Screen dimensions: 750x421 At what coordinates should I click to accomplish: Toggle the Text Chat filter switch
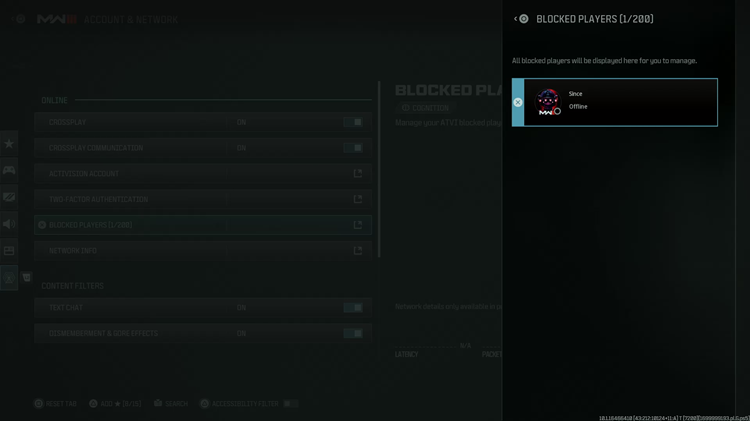coord(353,308)
